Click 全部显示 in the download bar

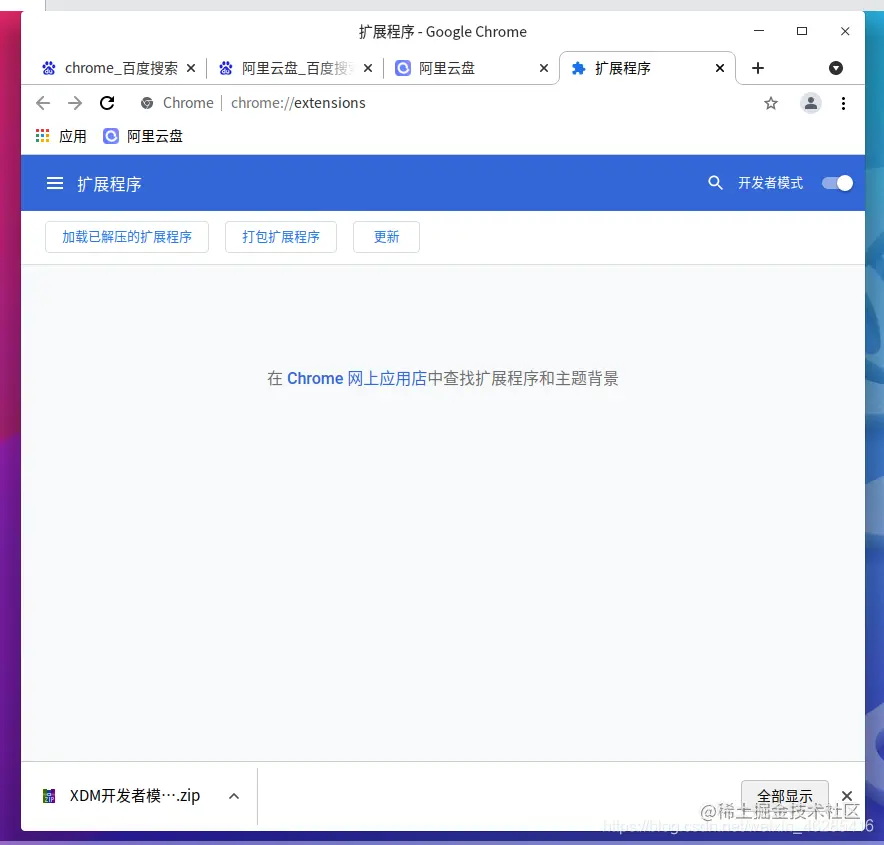(784, 796)
